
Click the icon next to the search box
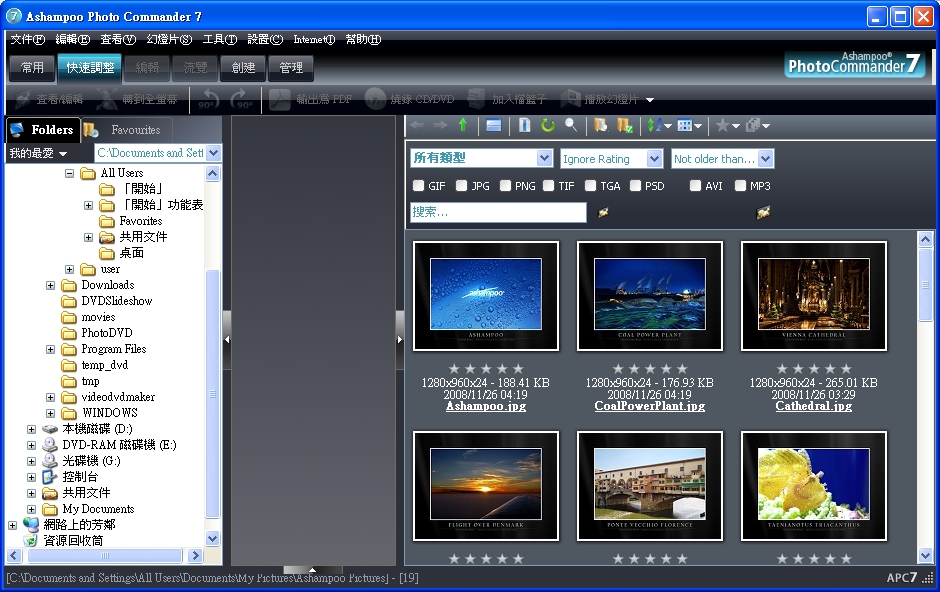603,212
